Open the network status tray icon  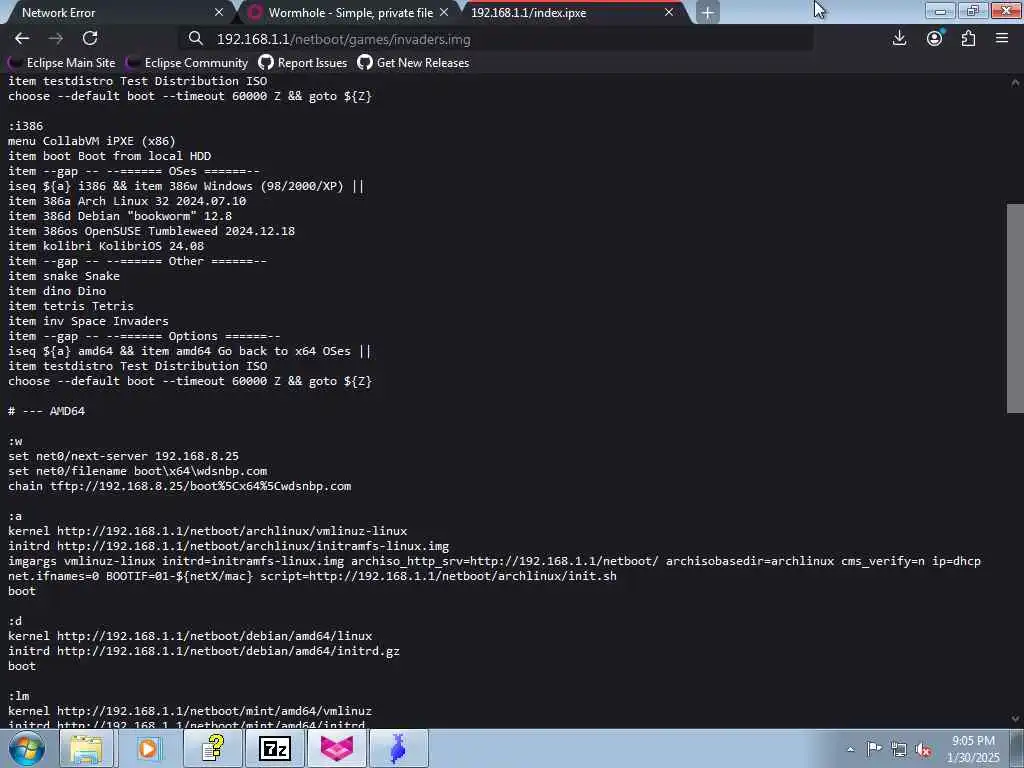[899, 749]
